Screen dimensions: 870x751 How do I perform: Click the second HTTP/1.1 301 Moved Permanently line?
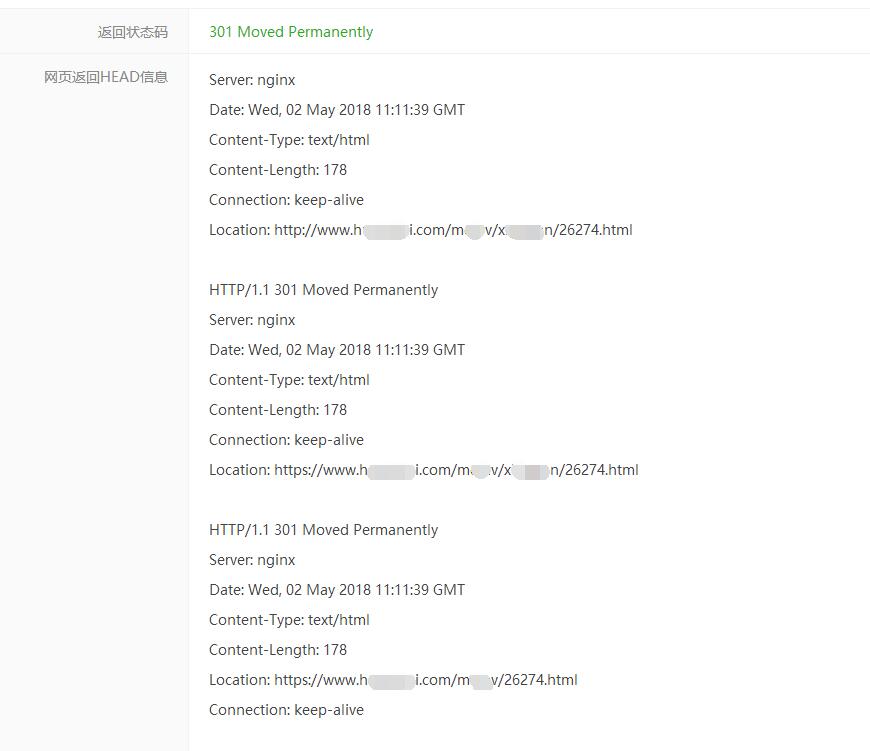pyautogui.click(x=323, y=290)
